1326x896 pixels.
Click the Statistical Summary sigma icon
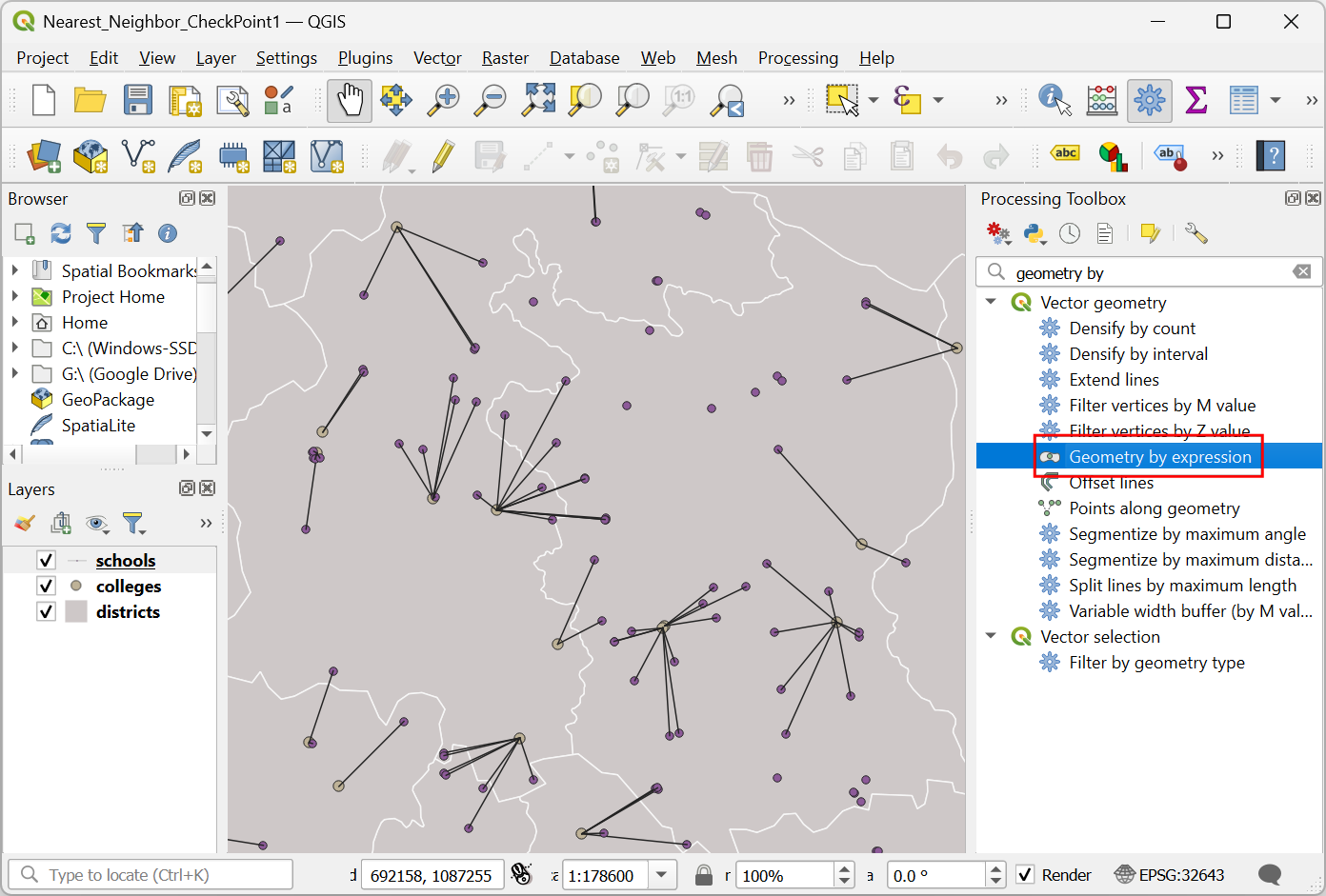pyautogui.click(x=1196, y=100)
